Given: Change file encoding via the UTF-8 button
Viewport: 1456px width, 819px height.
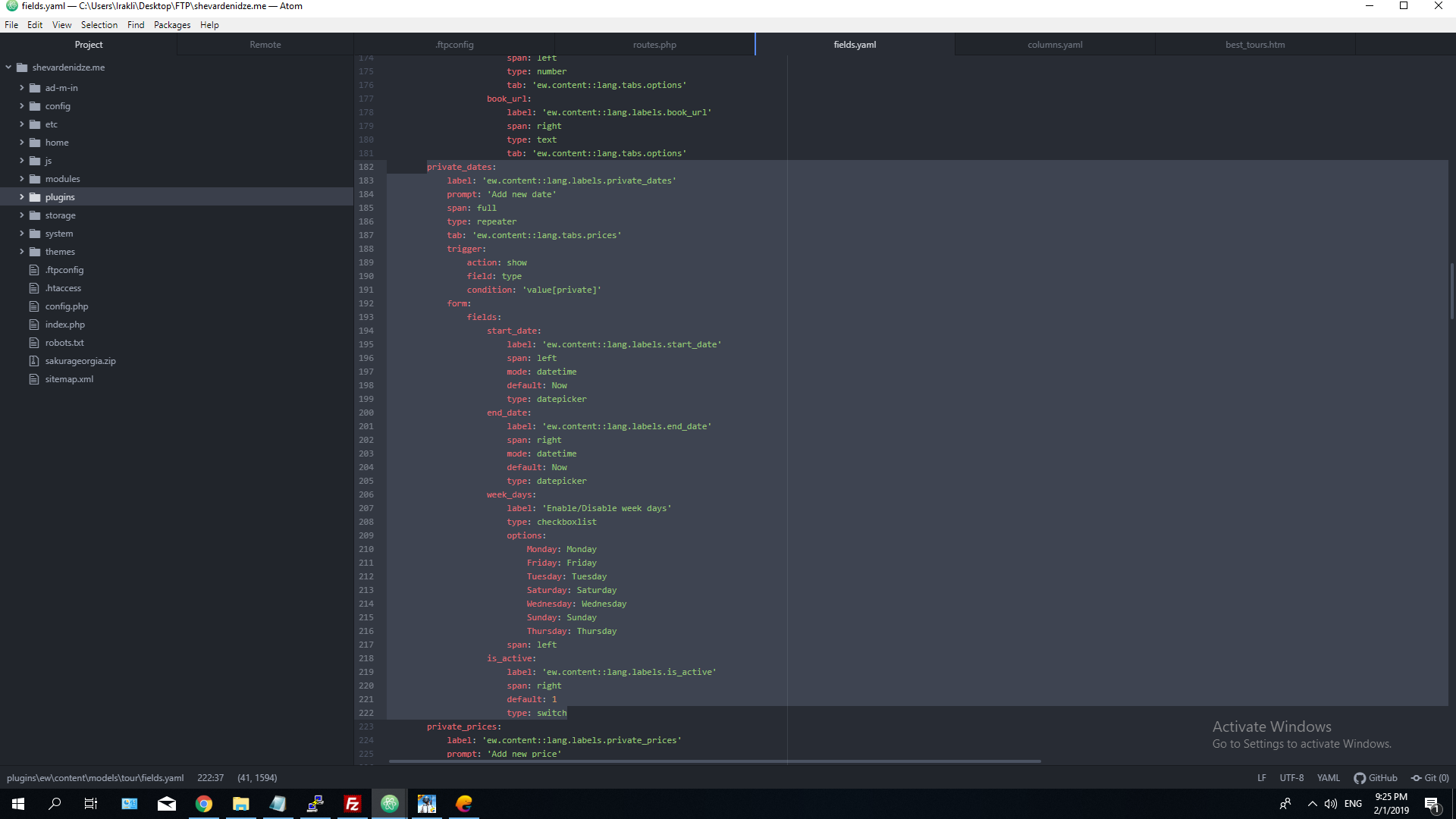Looking at the screenshot, I should point(1291,777).
